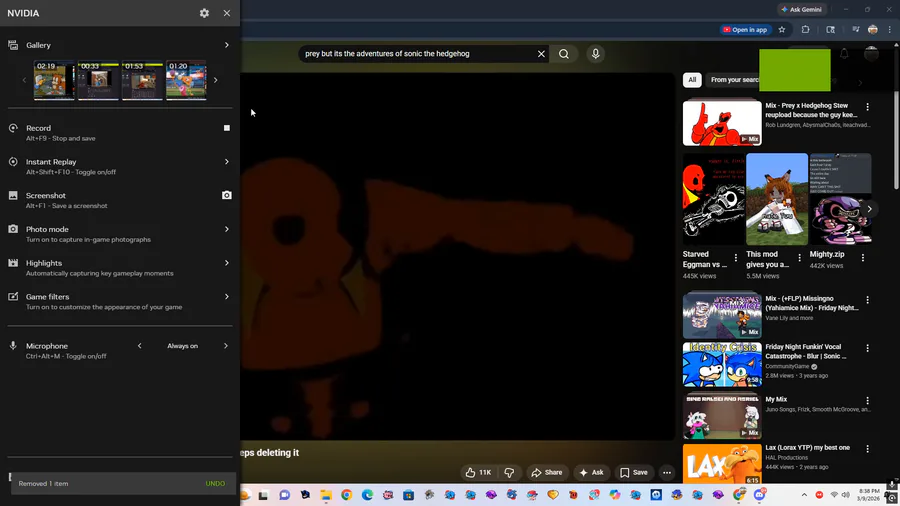Click the Record circle icon

click(x=13, y=128)
